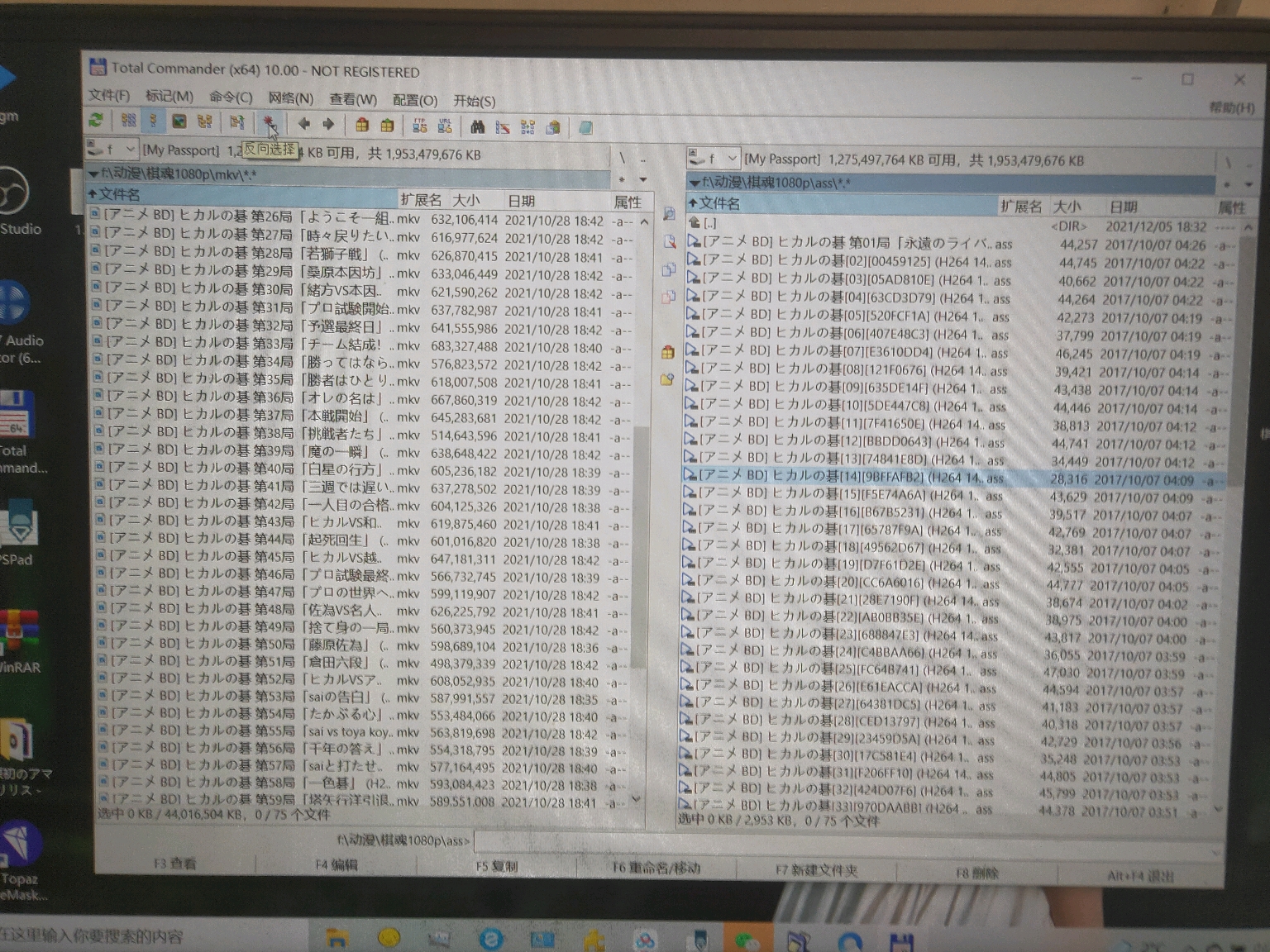Select the ヒカルの碁[14][9BFFAFB2] ass file
The width and height of the screenshot is (1270, 952).
(952, 477)
